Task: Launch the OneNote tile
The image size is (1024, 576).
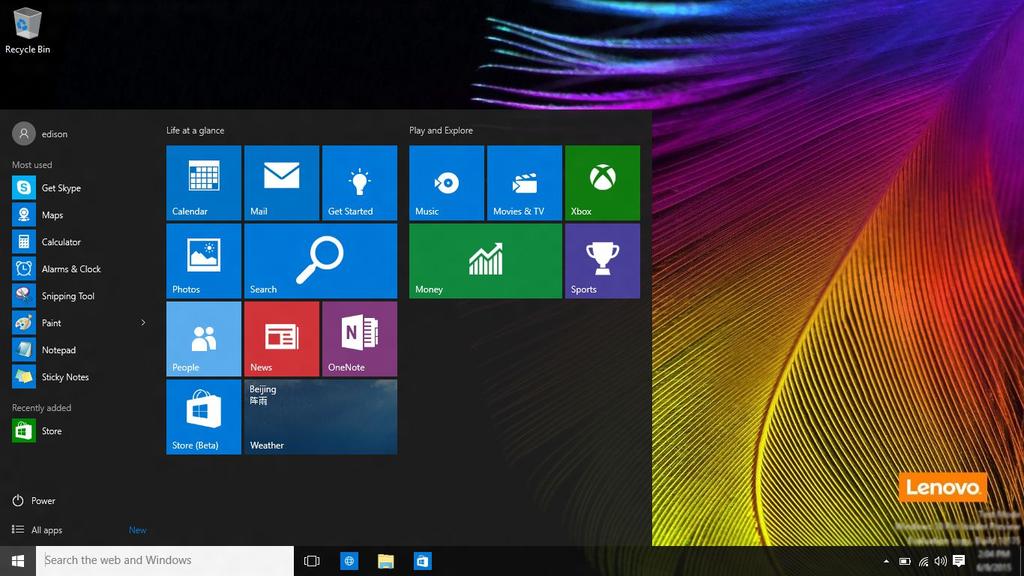Action: tap(359, 339)
